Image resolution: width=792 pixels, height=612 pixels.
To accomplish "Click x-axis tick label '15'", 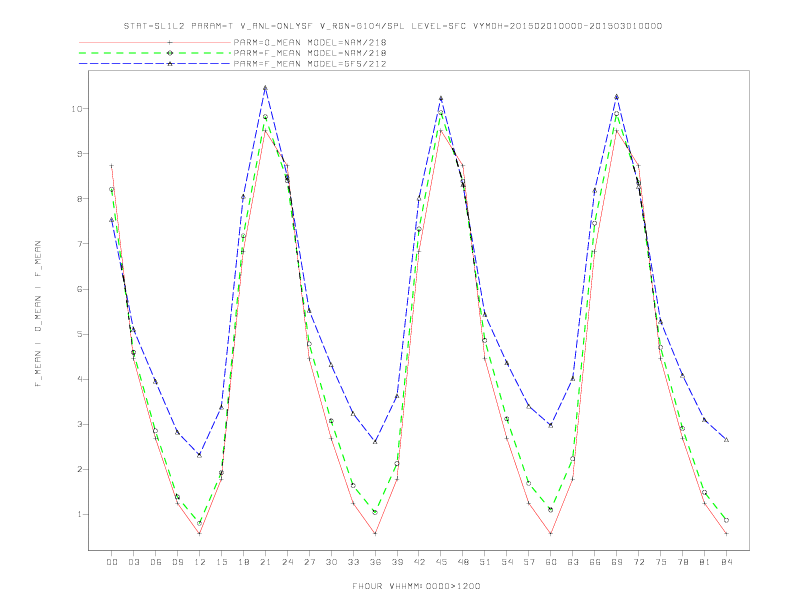I will pyautogui.click(x=221, y=562).
